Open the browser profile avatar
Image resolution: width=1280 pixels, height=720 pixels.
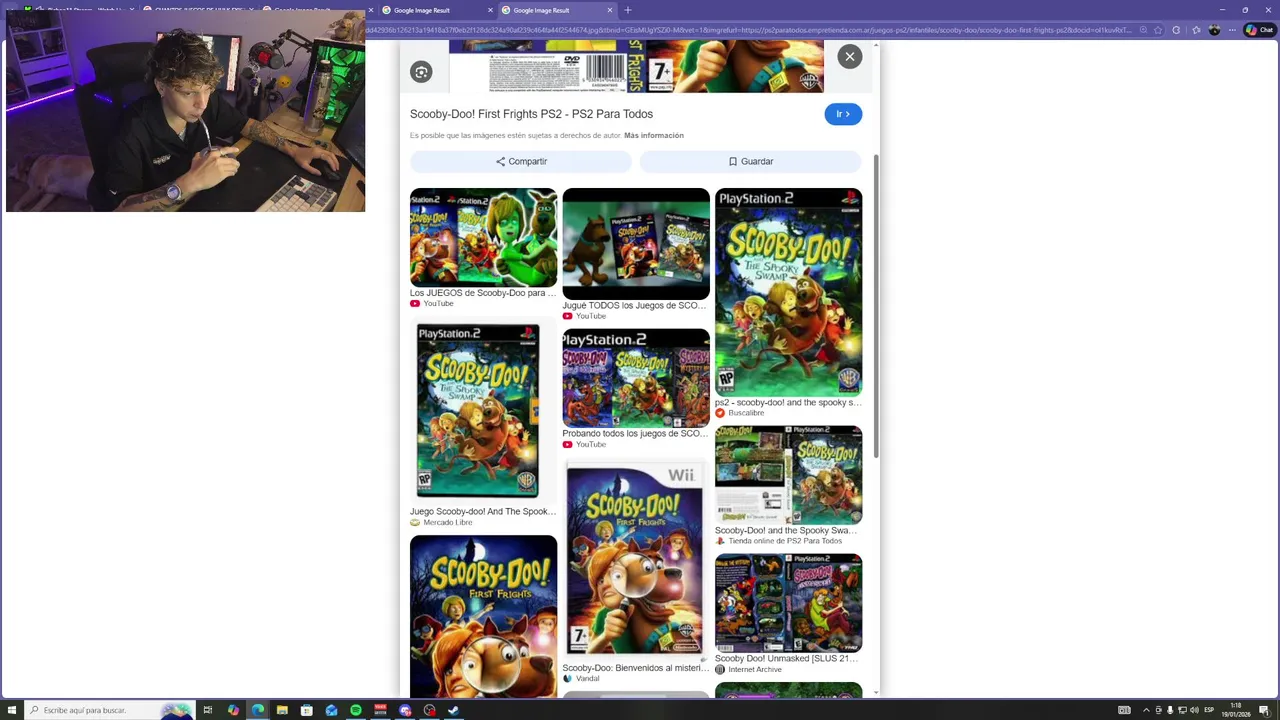[x=1212, y=30]
